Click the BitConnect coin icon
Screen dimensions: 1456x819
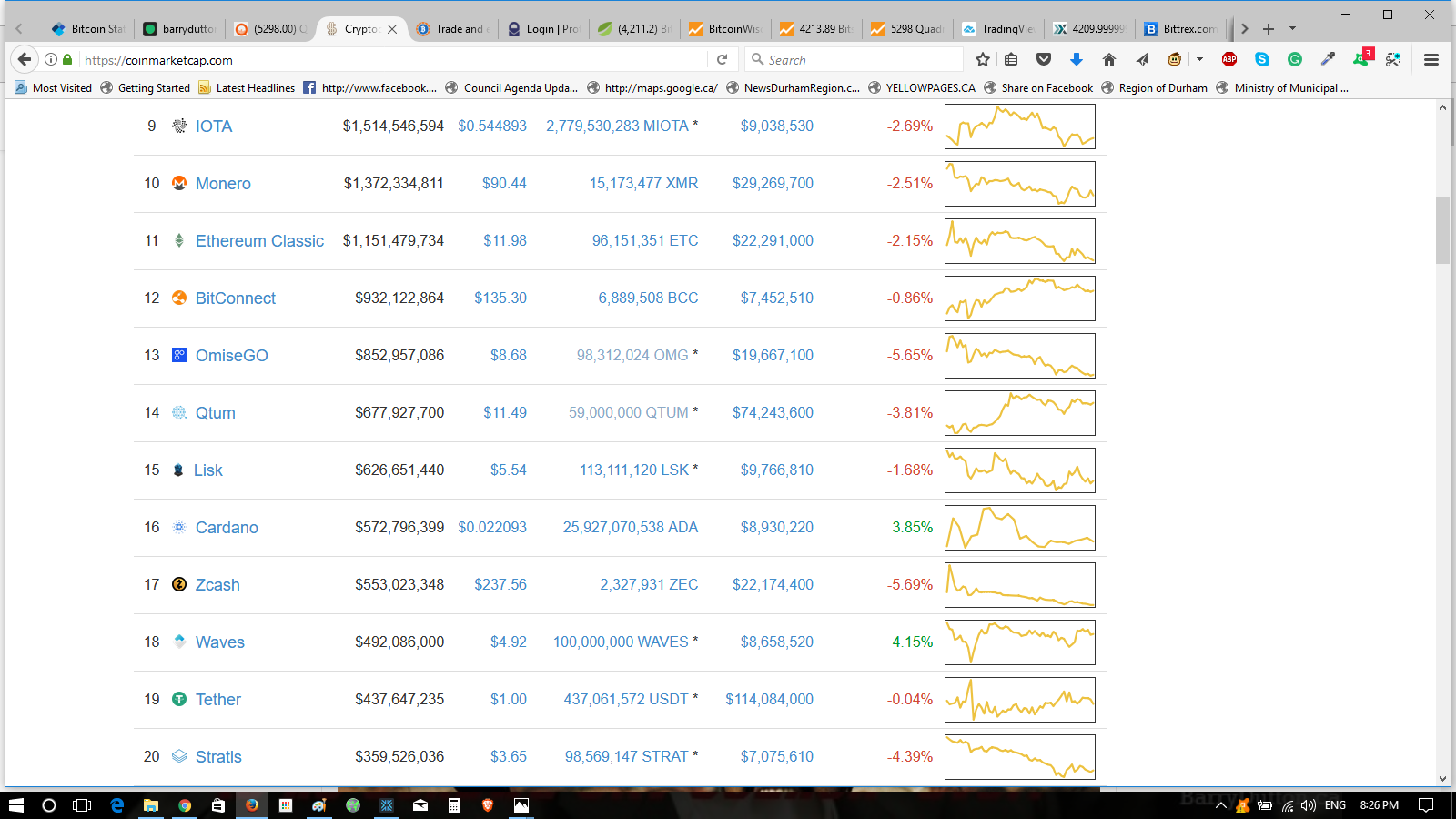point(179,298)
